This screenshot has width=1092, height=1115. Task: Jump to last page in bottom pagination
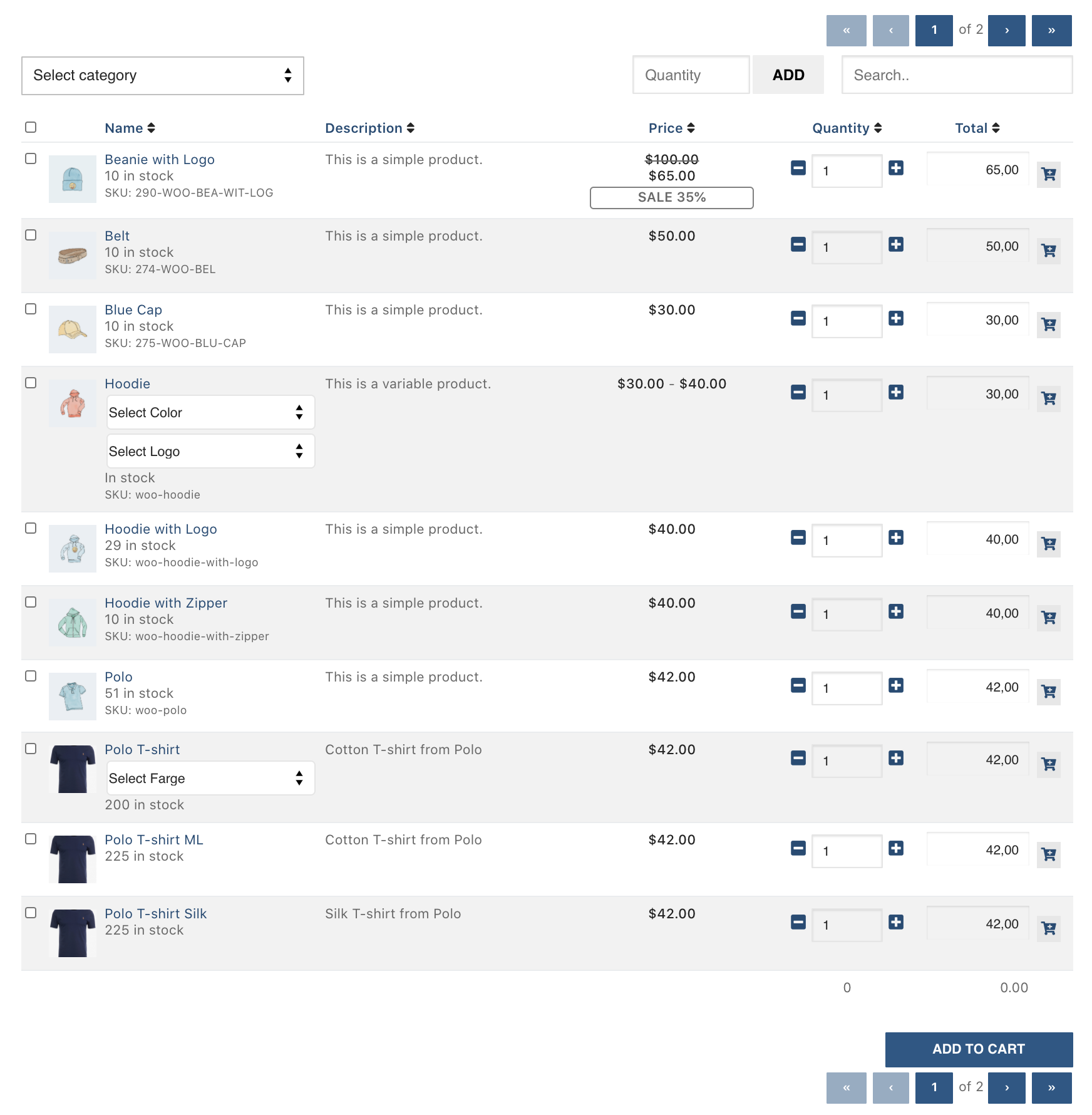[x=1051, y=1088]
